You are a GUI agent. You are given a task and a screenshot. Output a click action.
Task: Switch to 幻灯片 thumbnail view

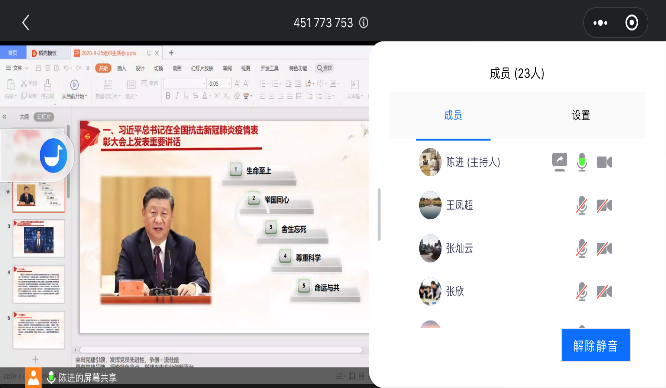[x=44, y=116]
